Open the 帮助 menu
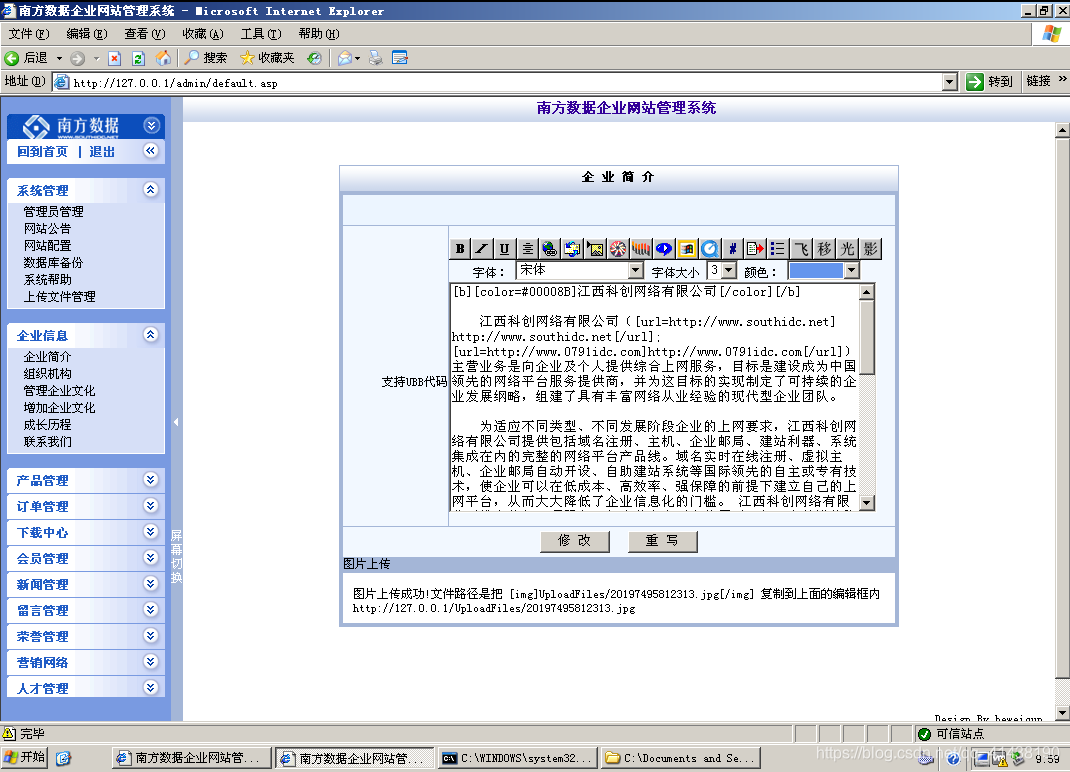 319,33
